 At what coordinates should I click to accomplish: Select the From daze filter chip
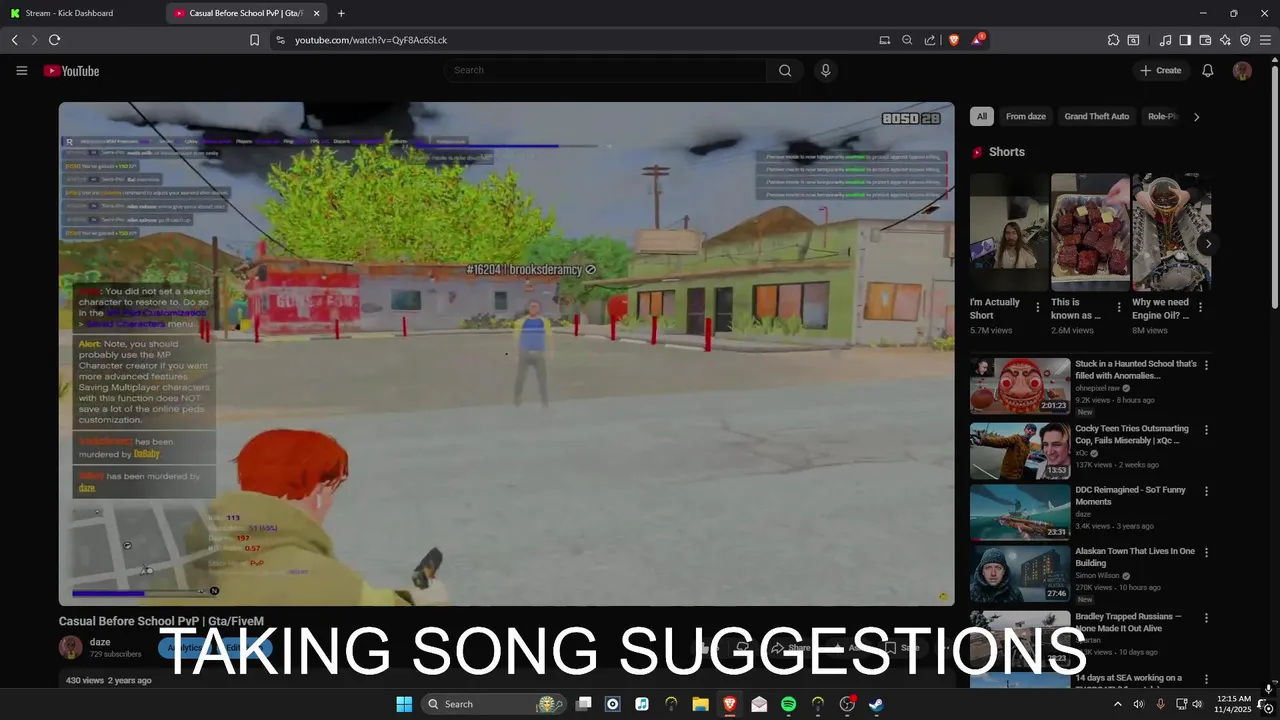1025,116
